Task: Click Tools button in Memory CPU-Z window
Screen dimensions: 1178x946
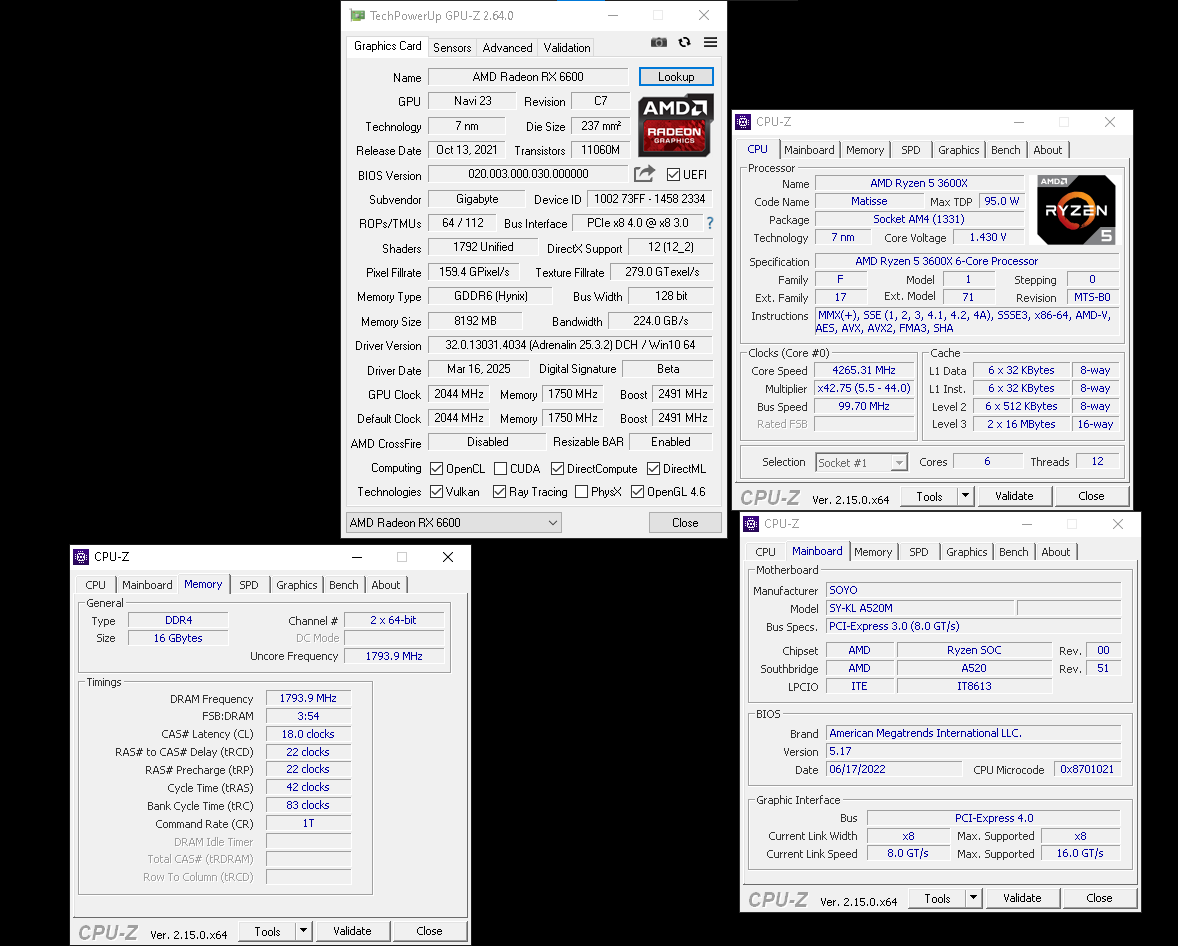Action: click(x=267, y=931)
